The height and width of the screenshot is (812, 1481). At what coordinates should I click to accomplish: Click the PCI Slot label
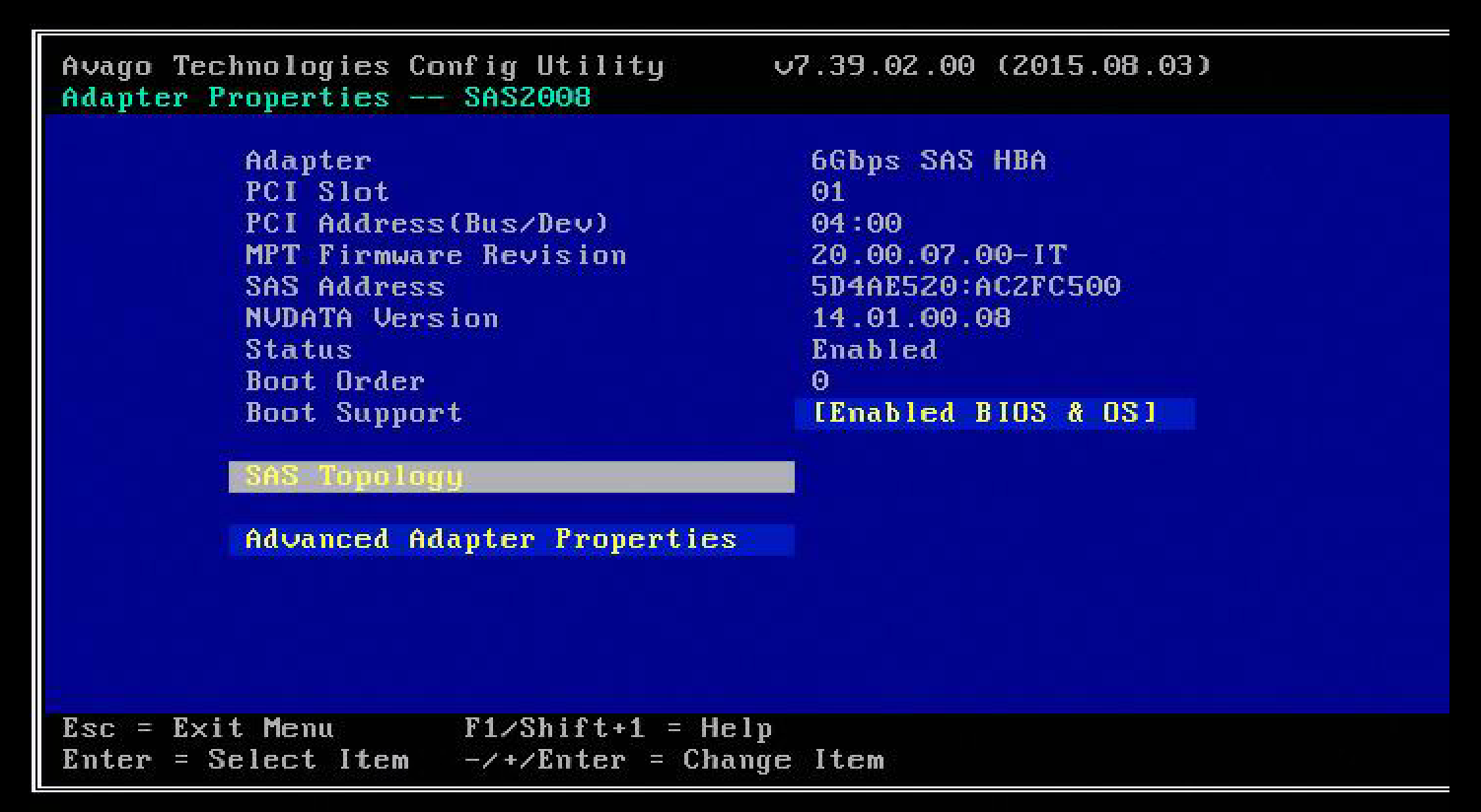pyautogui.click(x=317, y=191)
